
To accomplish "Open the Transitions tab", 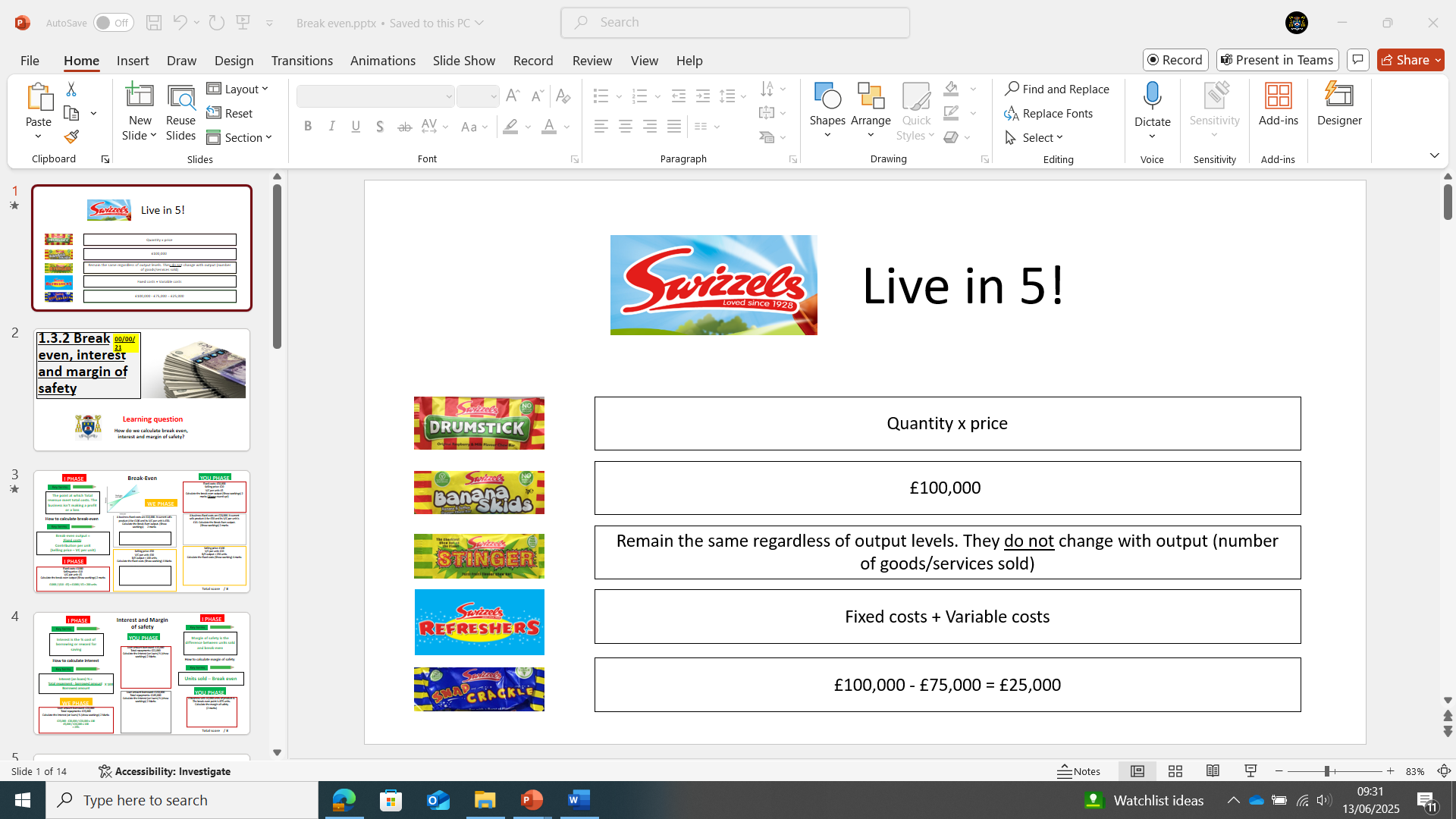I will click(302, 61).
